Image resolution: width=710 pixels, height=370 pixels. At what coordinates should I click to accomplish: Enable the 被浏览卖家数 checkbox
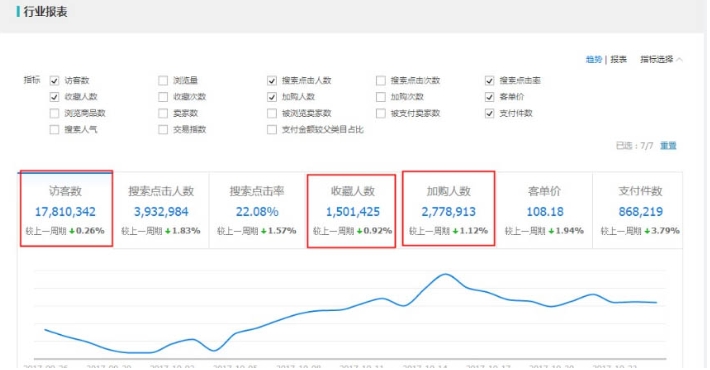pos(272,113)
